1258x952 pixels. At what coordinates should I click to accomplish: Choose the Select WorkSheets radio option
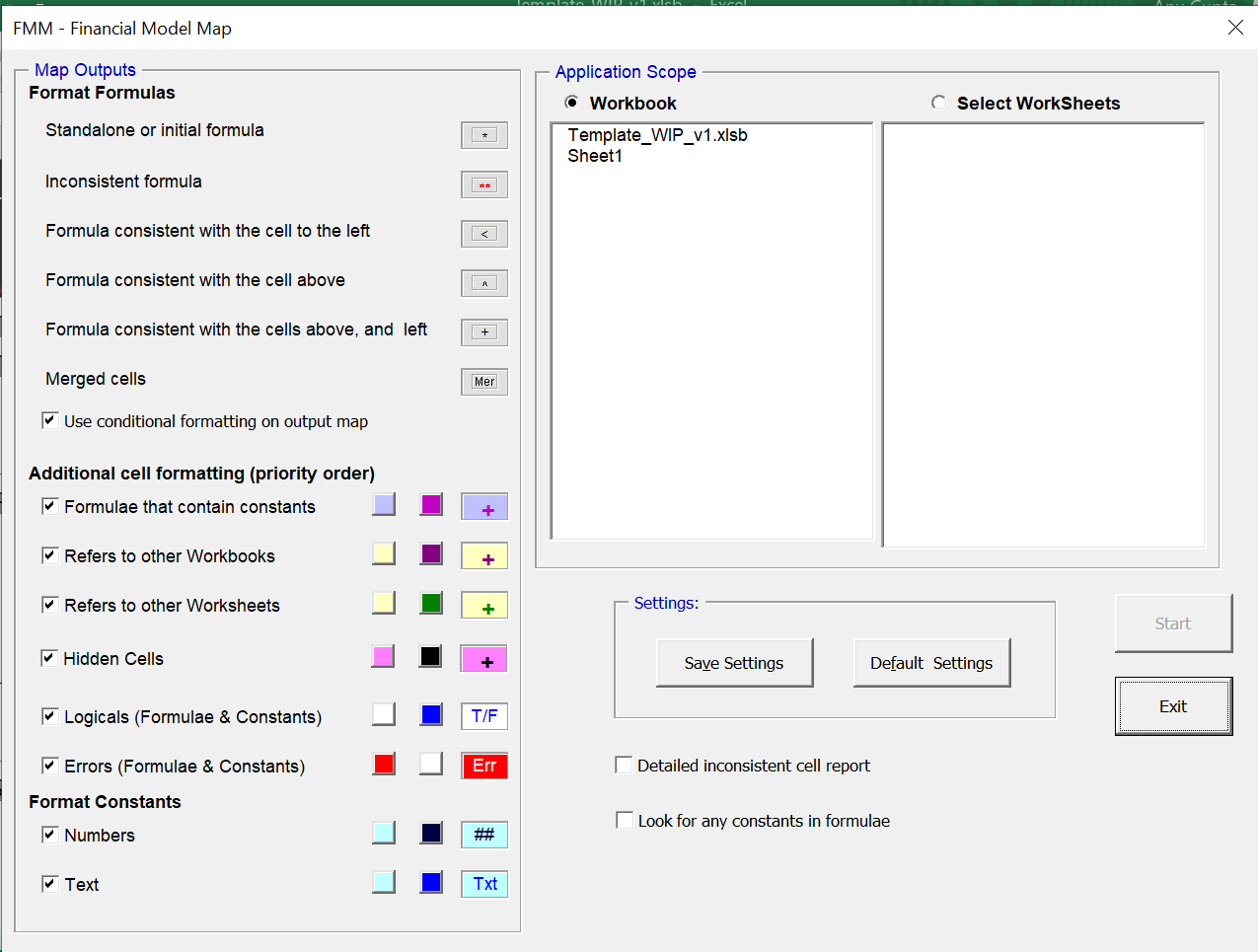pyautogui.click(x=938, y=103)
